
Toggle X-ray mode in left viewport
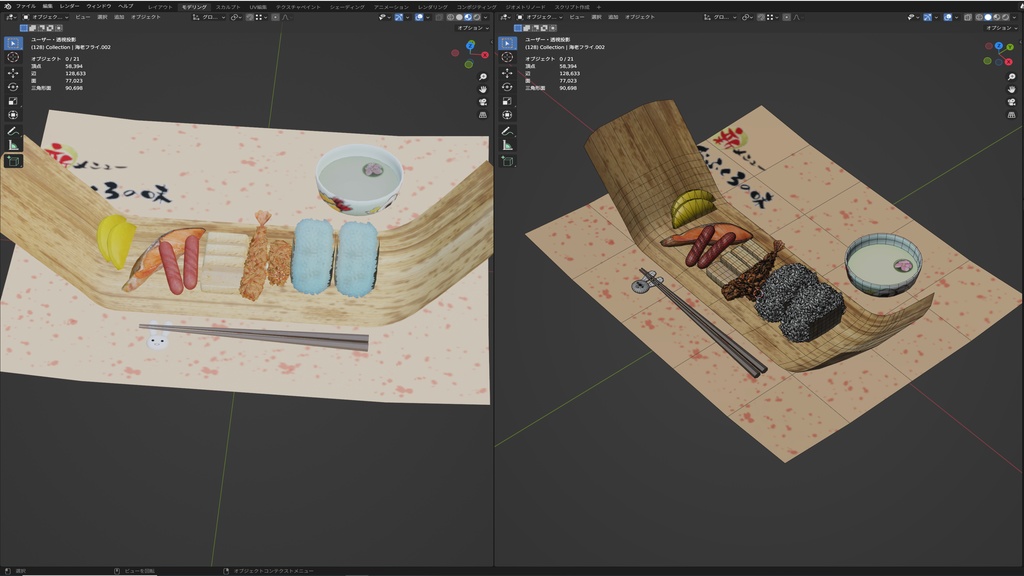pyautogui.click(x=440, y=17)
